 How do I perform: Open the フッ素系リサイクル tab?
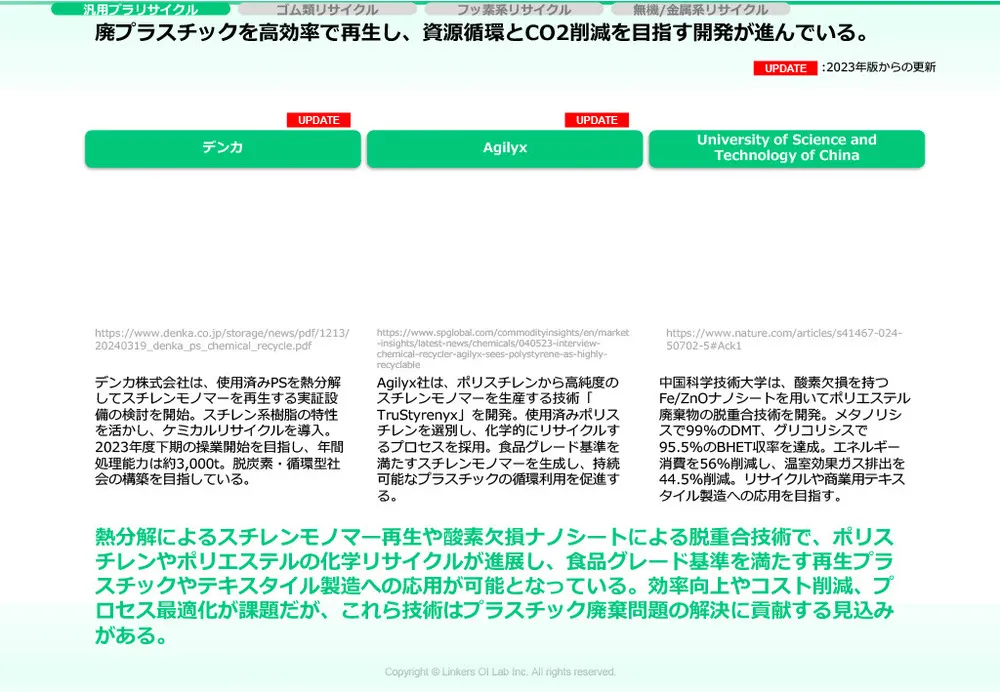pos(513,9)
